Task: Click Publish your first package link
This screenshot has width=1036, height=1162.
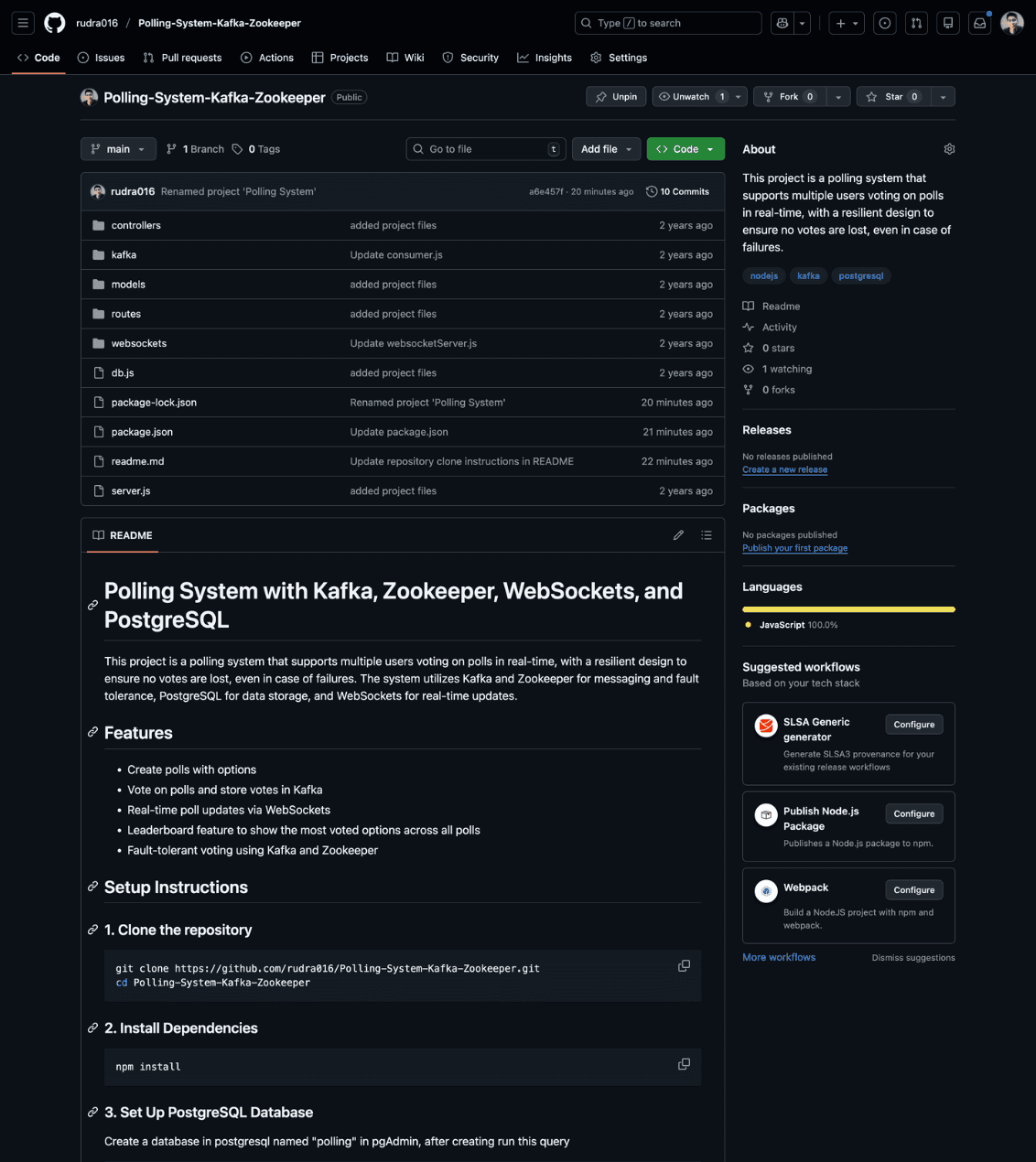Action: (x=794, y=548)
